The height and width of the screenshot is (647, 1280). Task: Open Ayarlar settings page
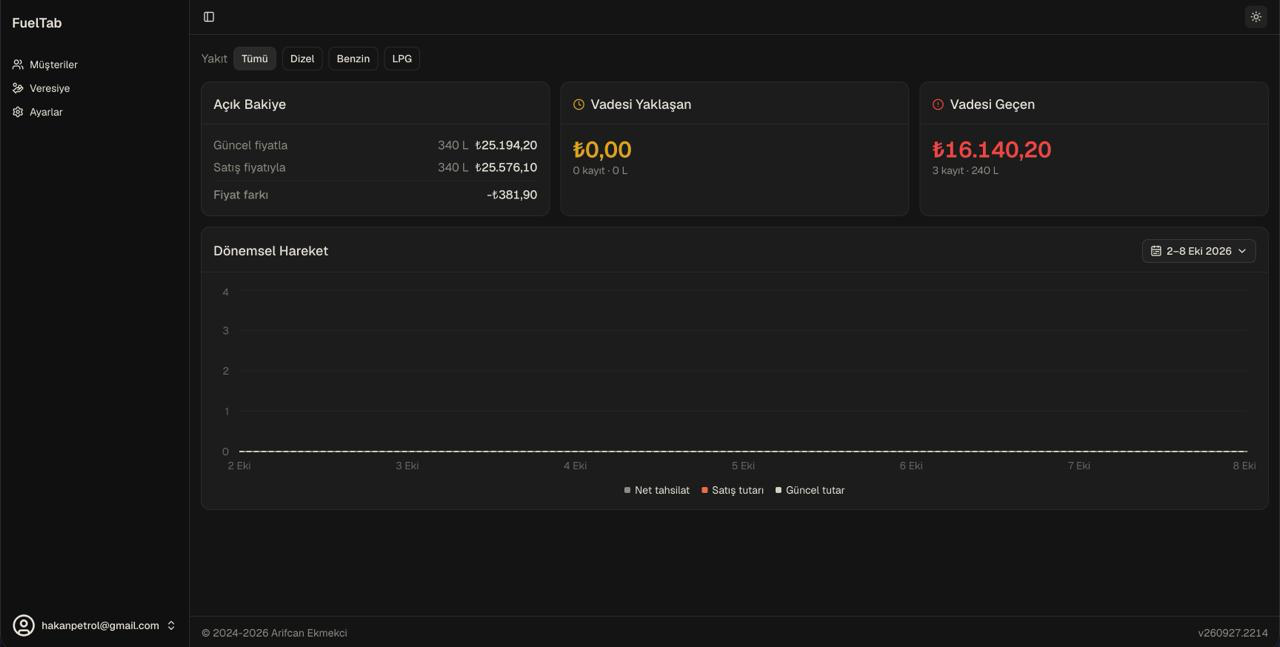94,112
